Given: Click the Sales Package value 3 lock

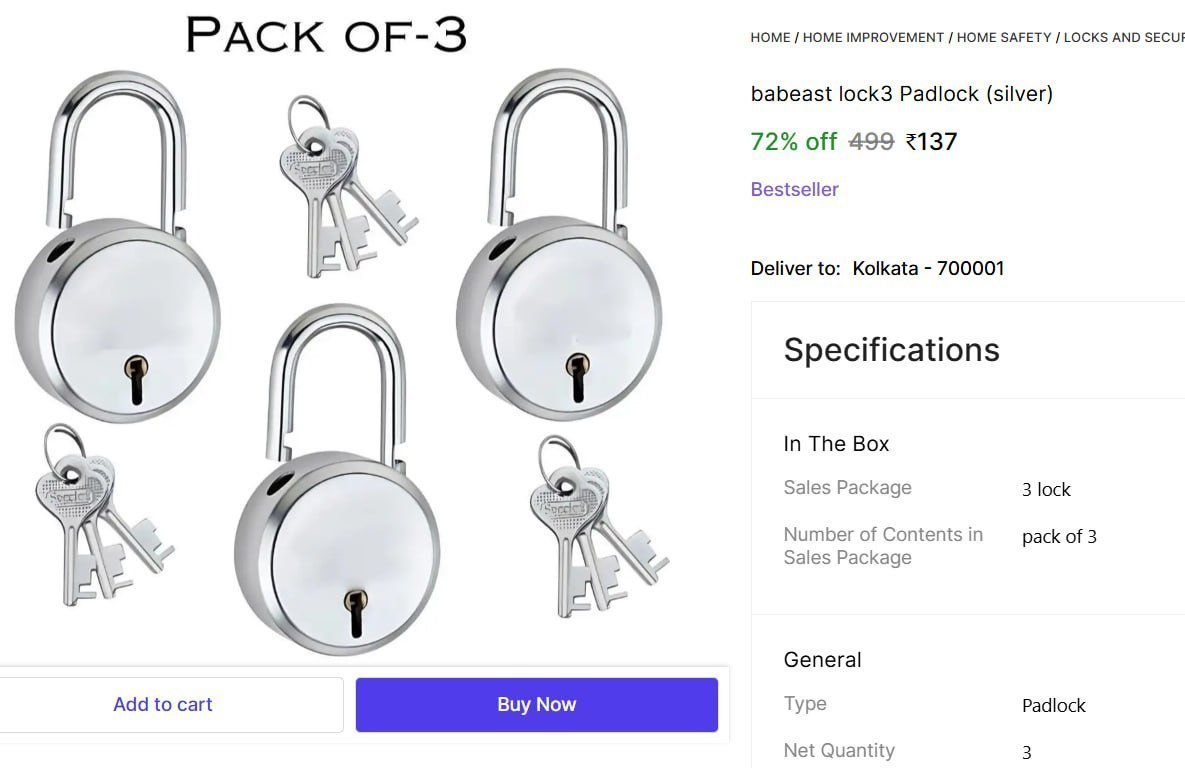Looking at the screenshot, I should coord(1045,490).
